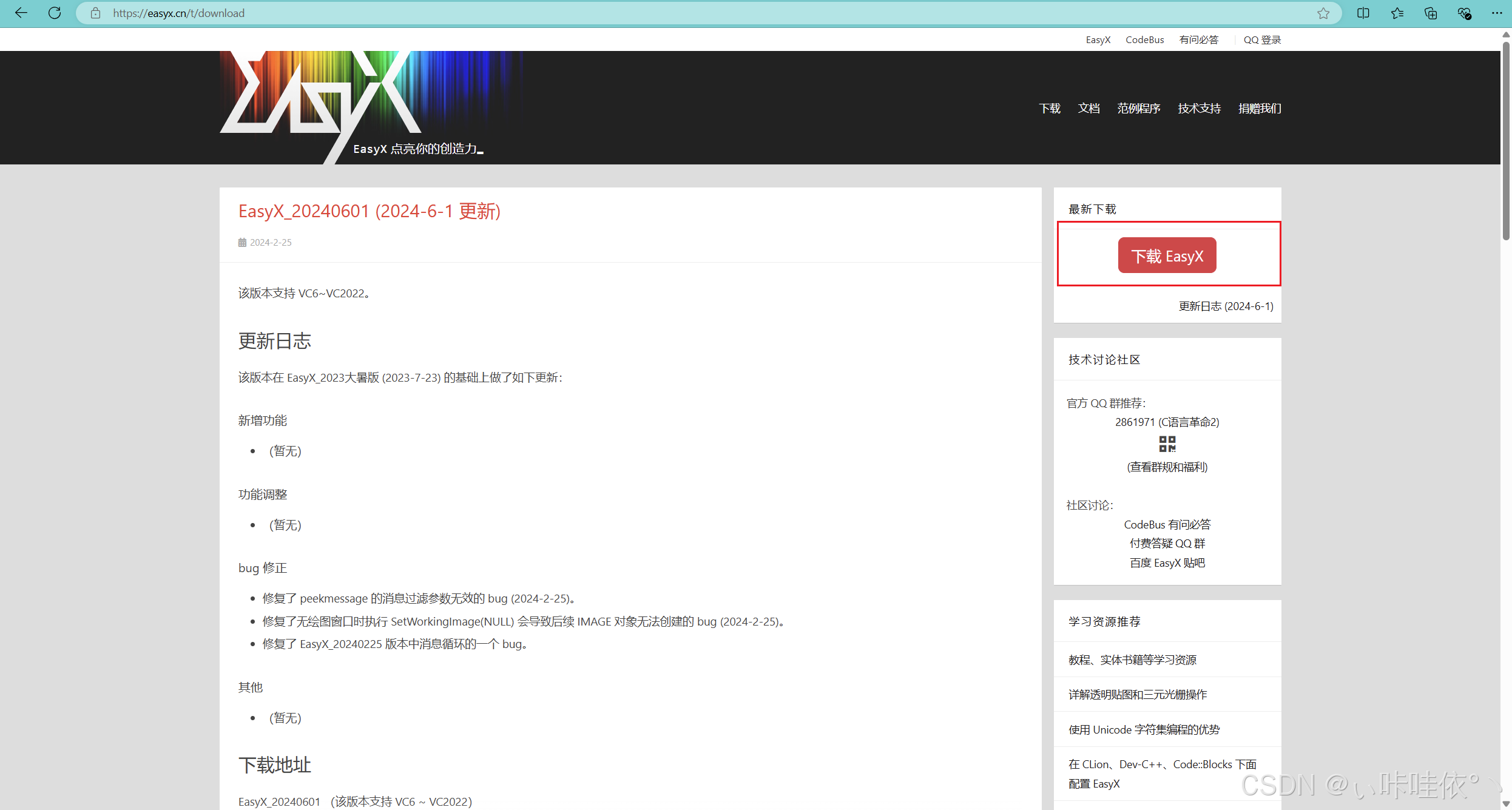Image resolution: width=1512 pixels, height=810 pixels.
Task: Open the QQ group QR code icon
Action: [1167, 444]
